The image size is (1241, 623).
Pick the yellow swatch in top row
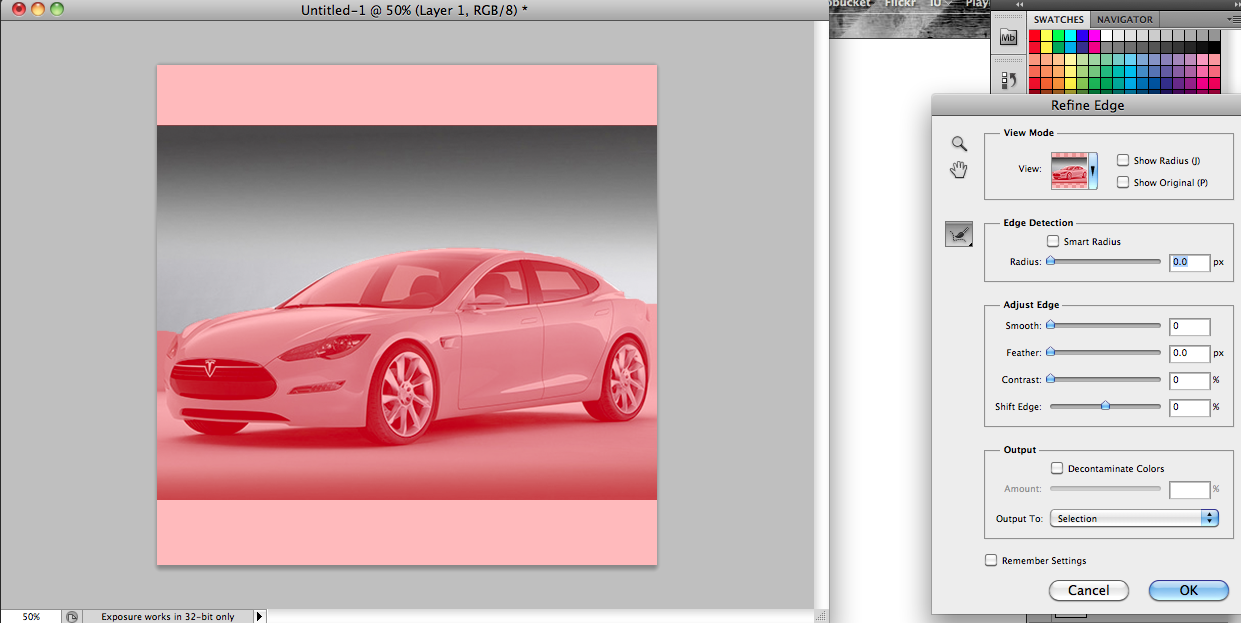point(1046,35)
